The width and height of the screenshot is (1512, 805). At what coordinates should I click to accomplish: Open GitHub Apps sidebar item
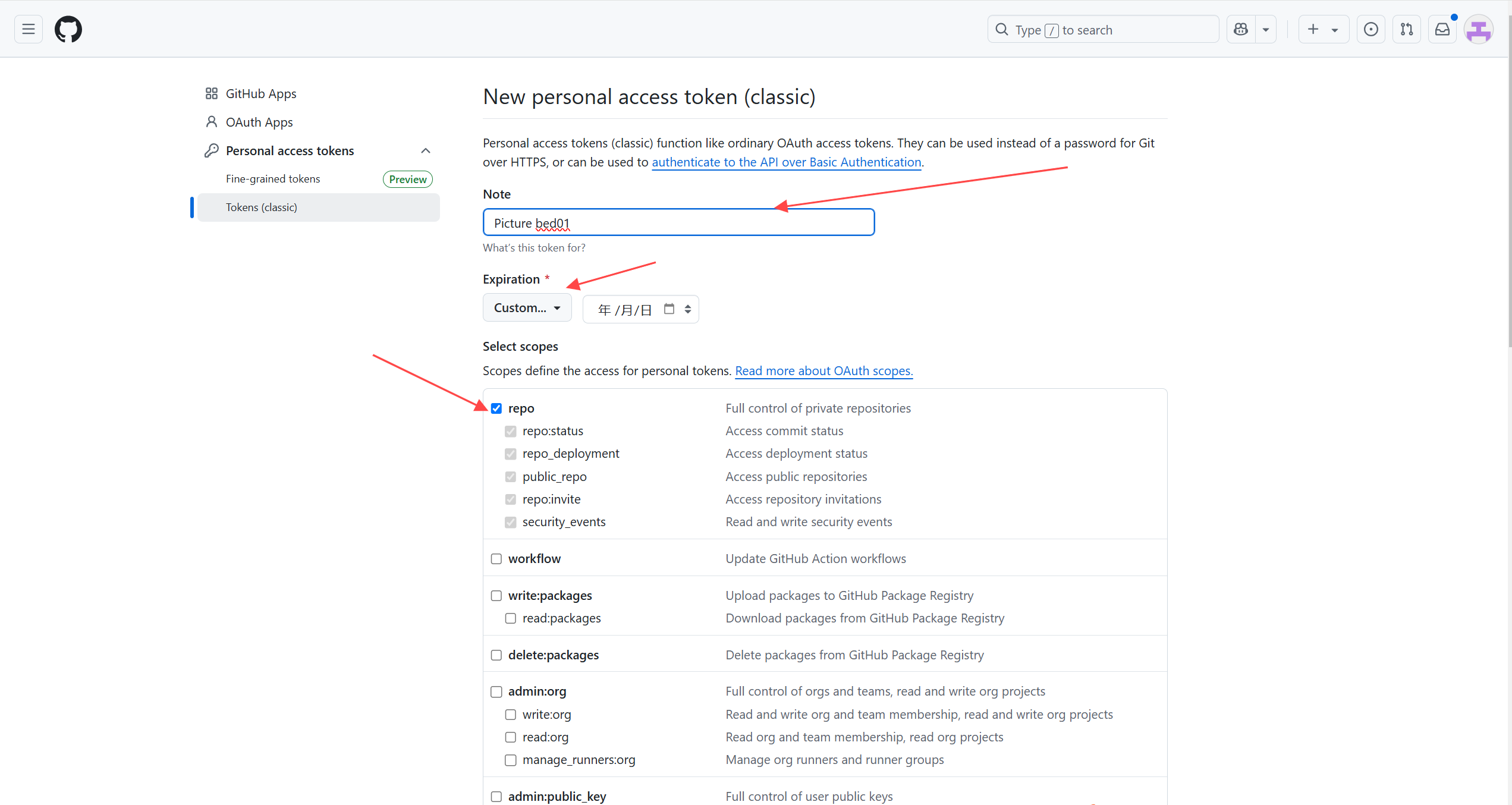(x=260, y=94)
